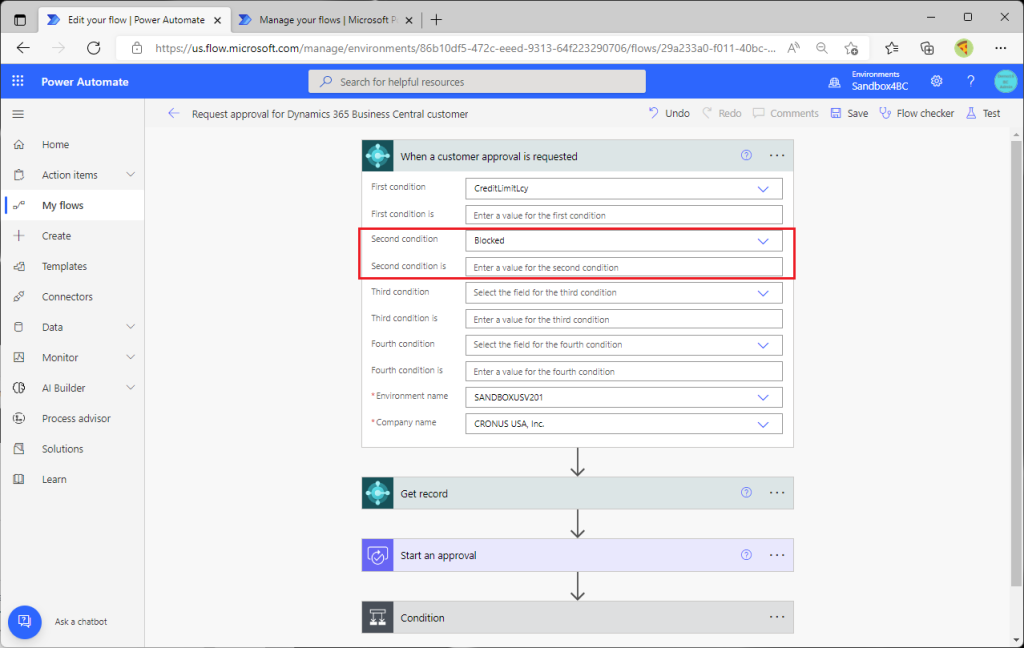Expand the Data sidebar group

[131, 327]
